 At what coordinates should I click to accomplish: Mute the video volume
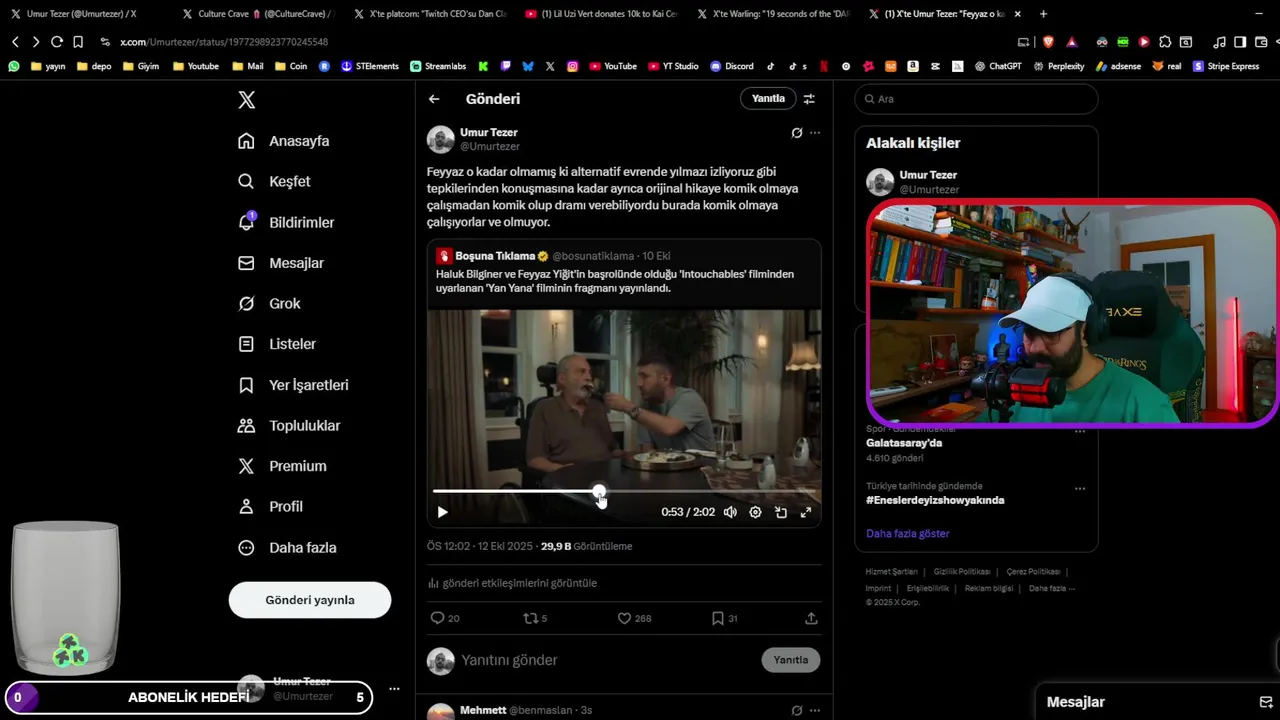730,512
